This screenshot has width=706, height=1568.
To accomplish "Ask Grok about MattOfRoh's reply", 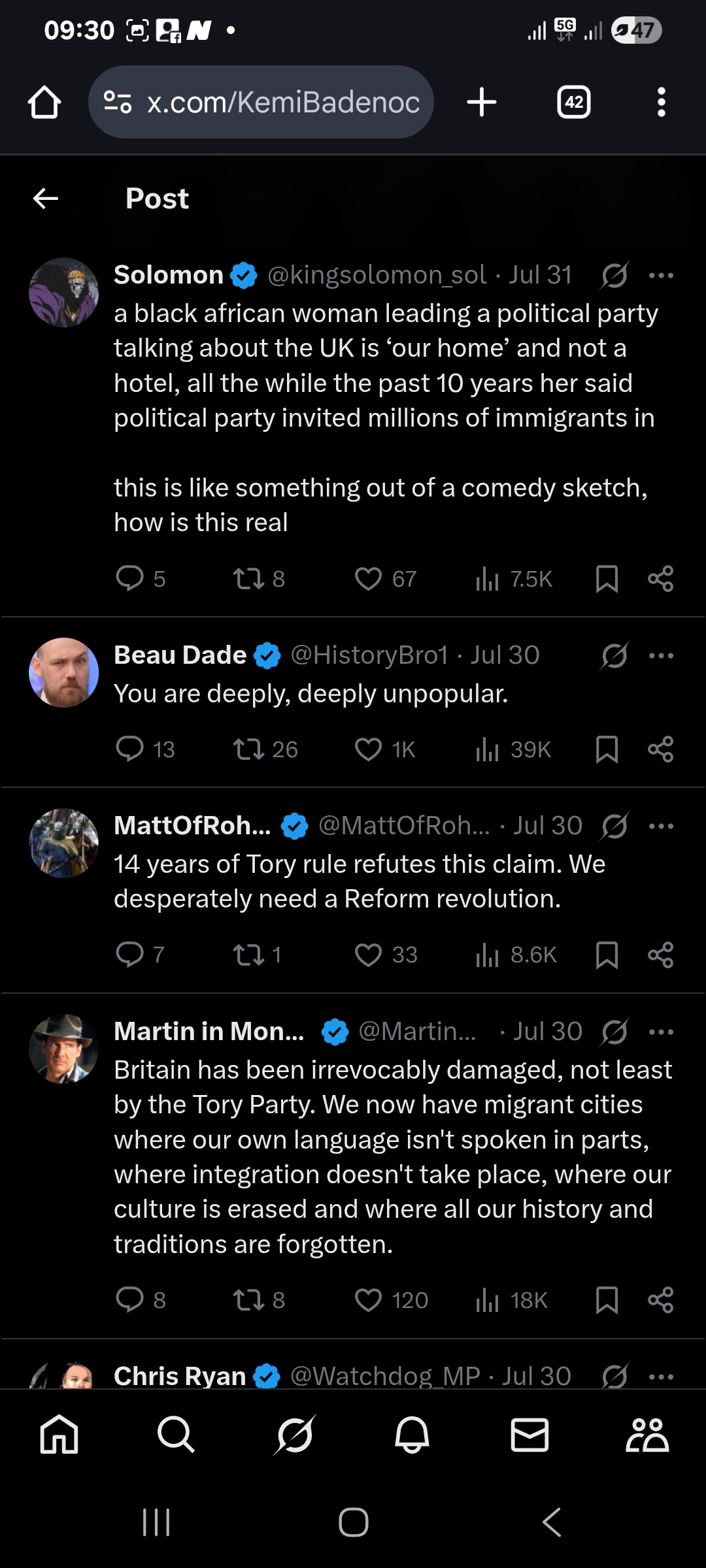I will 615,826.
